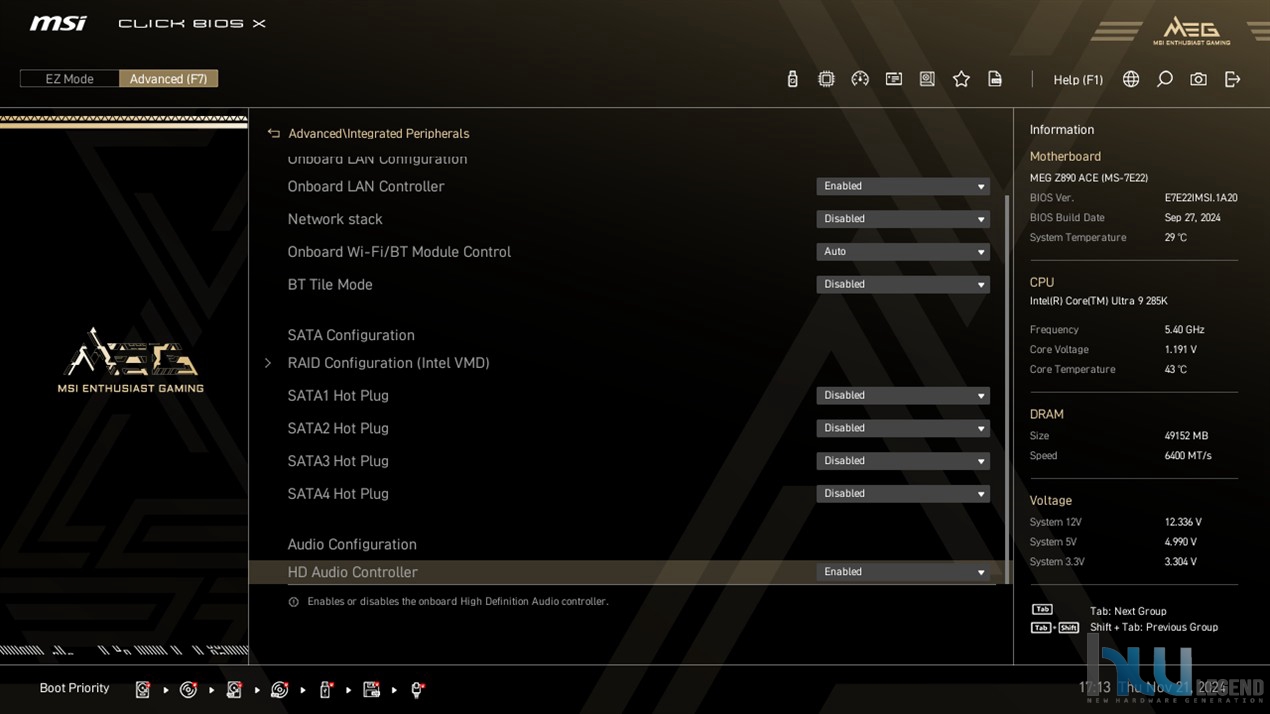1270x714 pixels.
Task: Click DRAM size 49152 MB value
Action: 1186,436
